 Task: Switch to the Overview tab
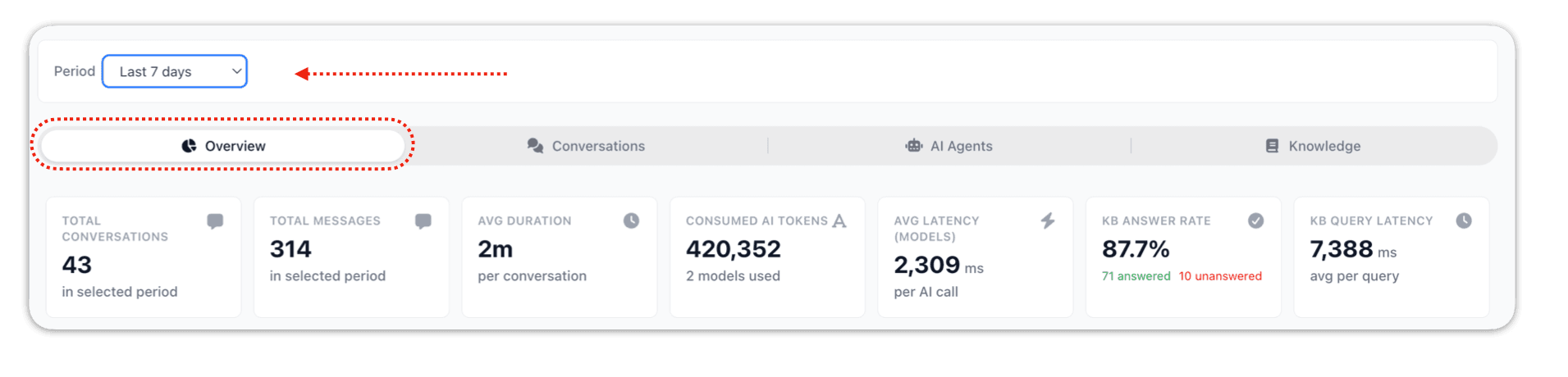pyautogui.click(x=222, y=146)
